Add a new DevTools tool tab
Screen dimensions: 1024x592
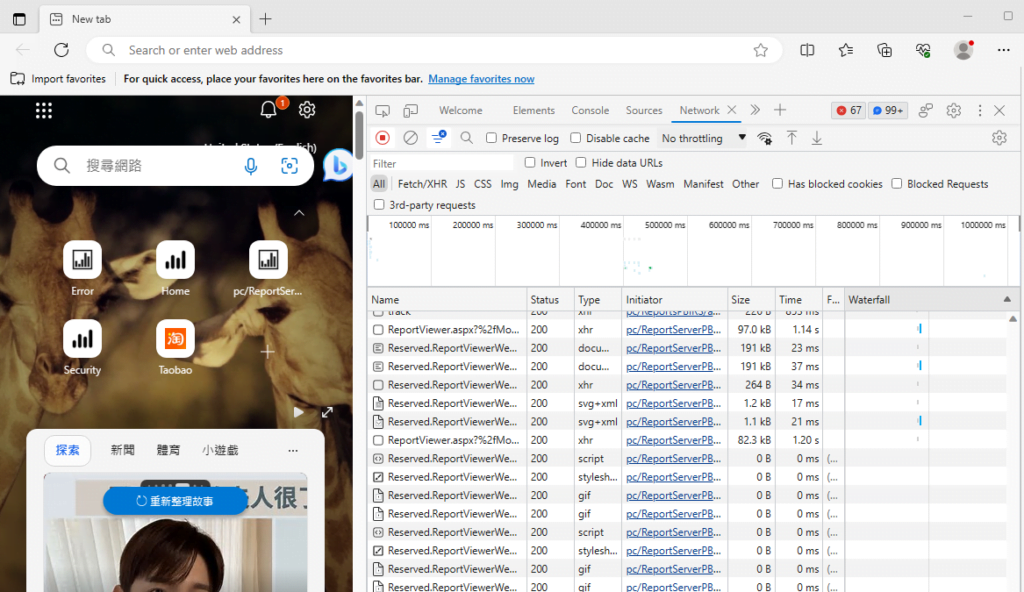780,110
